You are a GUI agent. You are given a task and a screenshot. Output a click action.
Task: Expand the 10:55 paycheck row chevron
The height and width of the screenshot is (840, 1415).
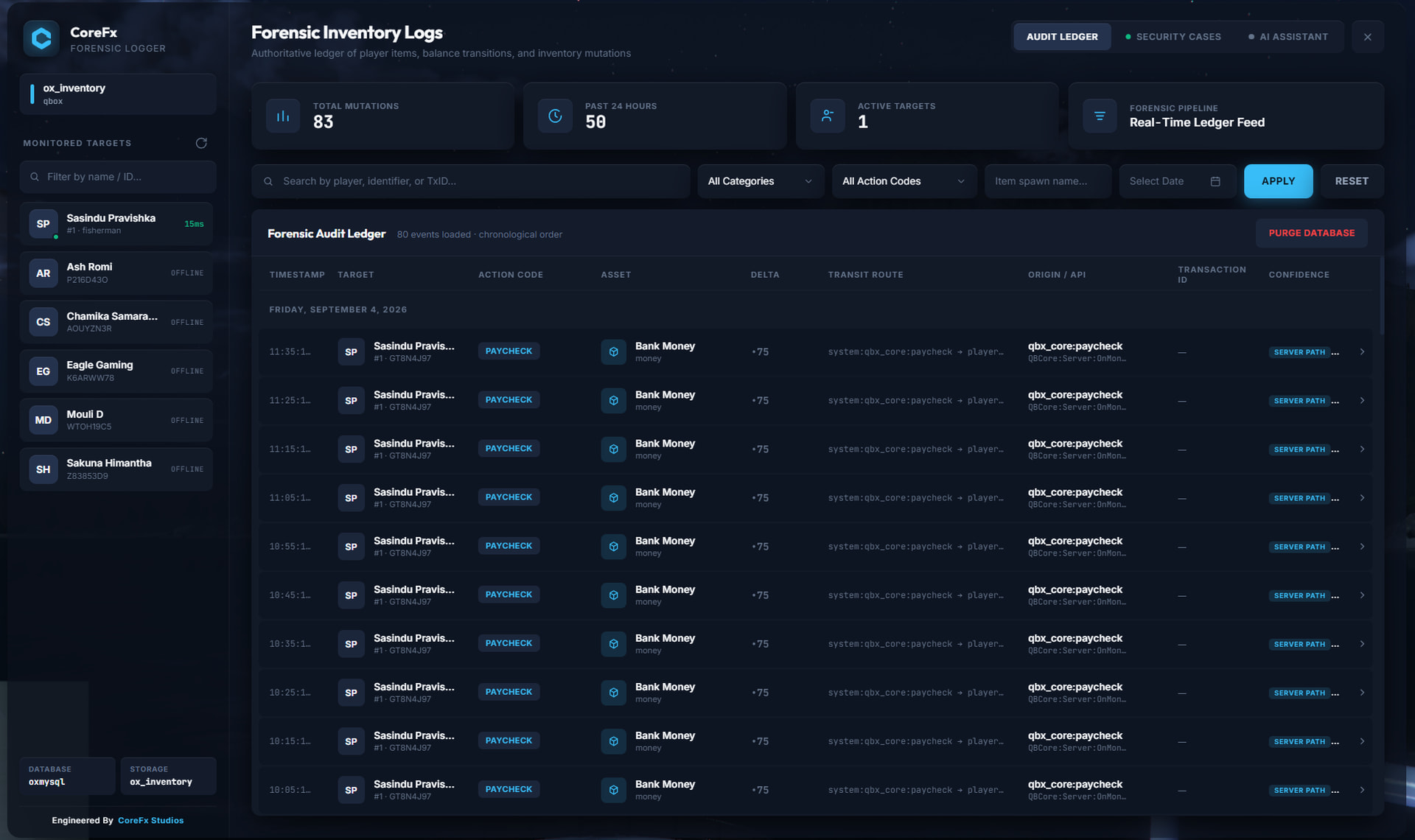(1362, 547)
